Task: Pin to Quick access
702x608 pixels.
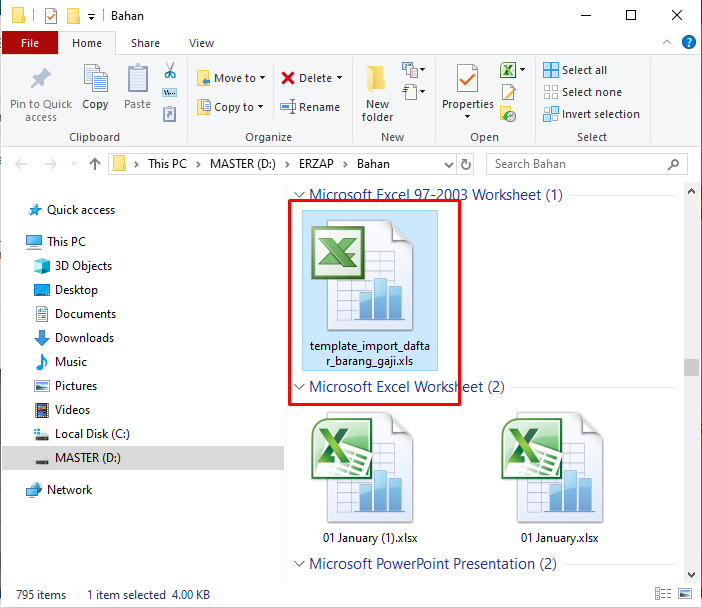Action: pos(41,94)
